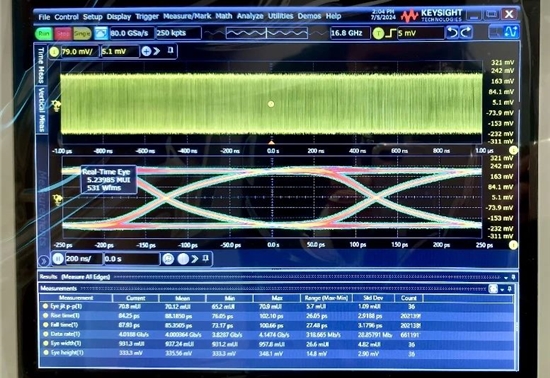Expand the horizontal settings chevron in timebase bar

tap(194, 259)
